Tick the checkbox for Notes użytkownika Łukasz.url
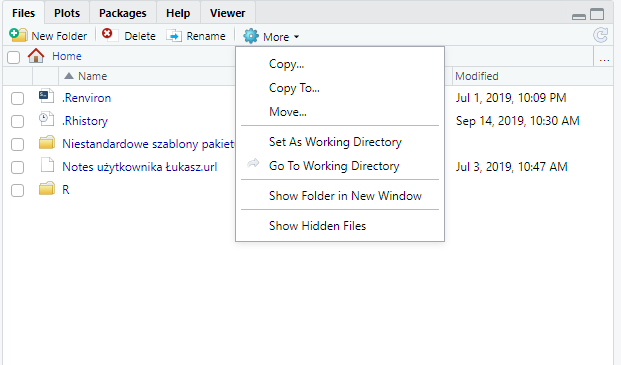This screenshot has height=365, width=621. [17, 167]
